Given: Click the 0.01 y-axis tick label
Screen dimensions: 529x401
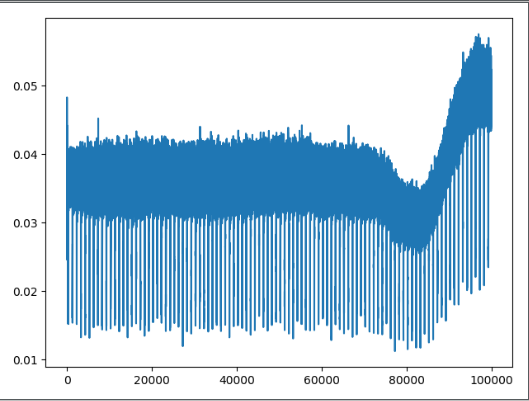Looking at the screenshot, I should point(25,360).
